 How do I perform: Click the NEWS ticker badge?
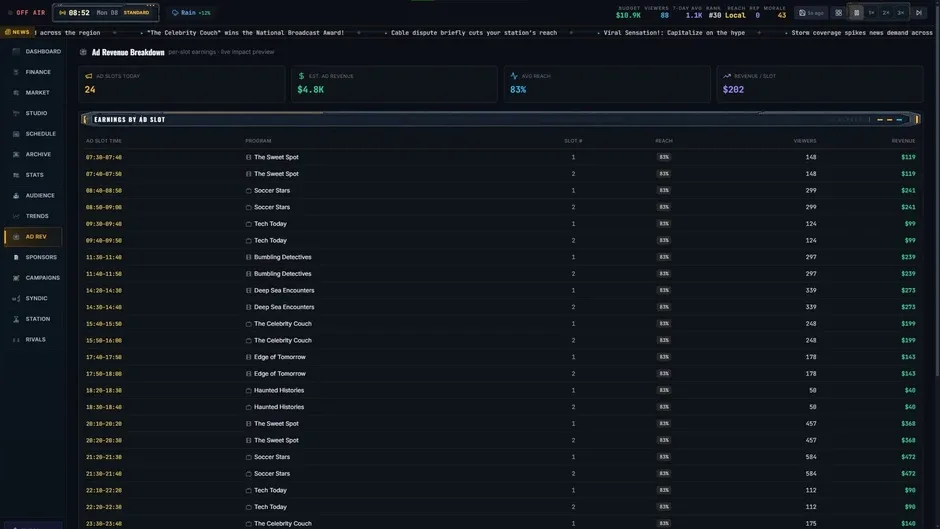pyautogui.click(x=17, y=32)
